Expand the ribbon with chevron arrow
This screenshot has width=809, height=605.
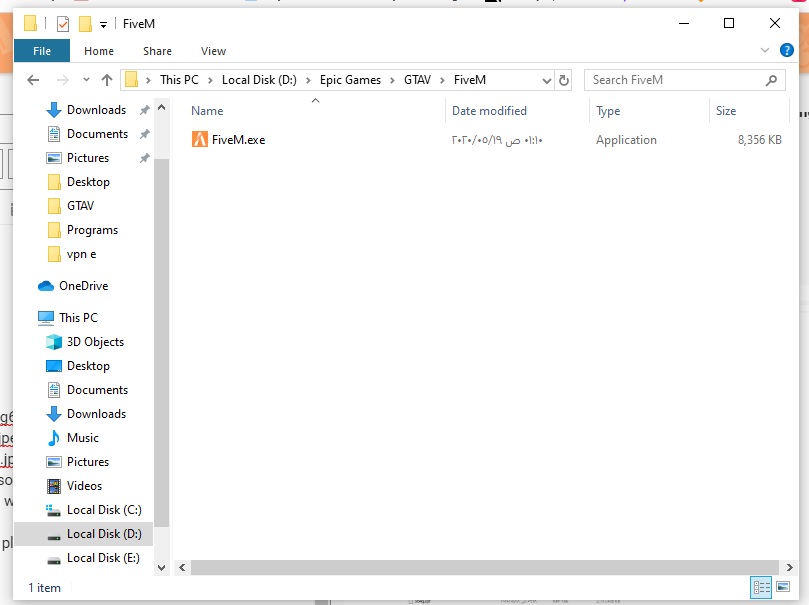(x=765, y=51)
